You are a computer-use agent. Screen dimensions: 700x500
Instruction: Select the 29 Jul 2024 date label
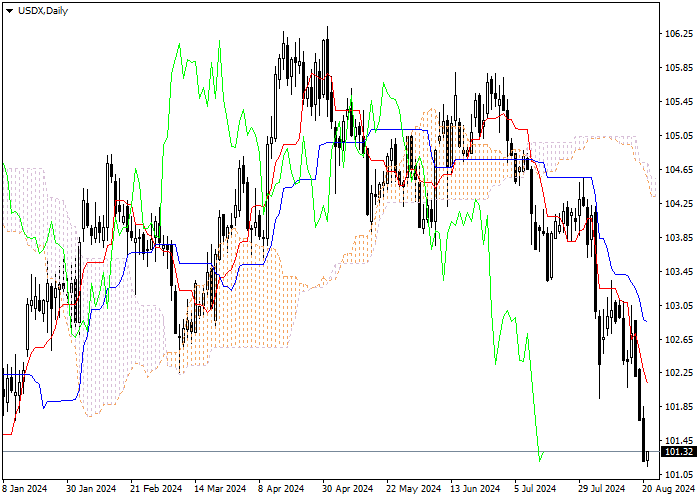[601, 489]
